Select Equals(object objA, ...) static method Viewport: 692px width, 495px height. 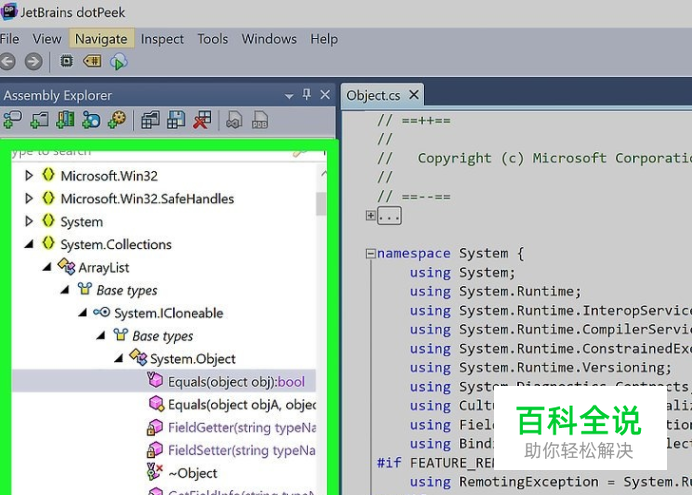coord(241,405)
